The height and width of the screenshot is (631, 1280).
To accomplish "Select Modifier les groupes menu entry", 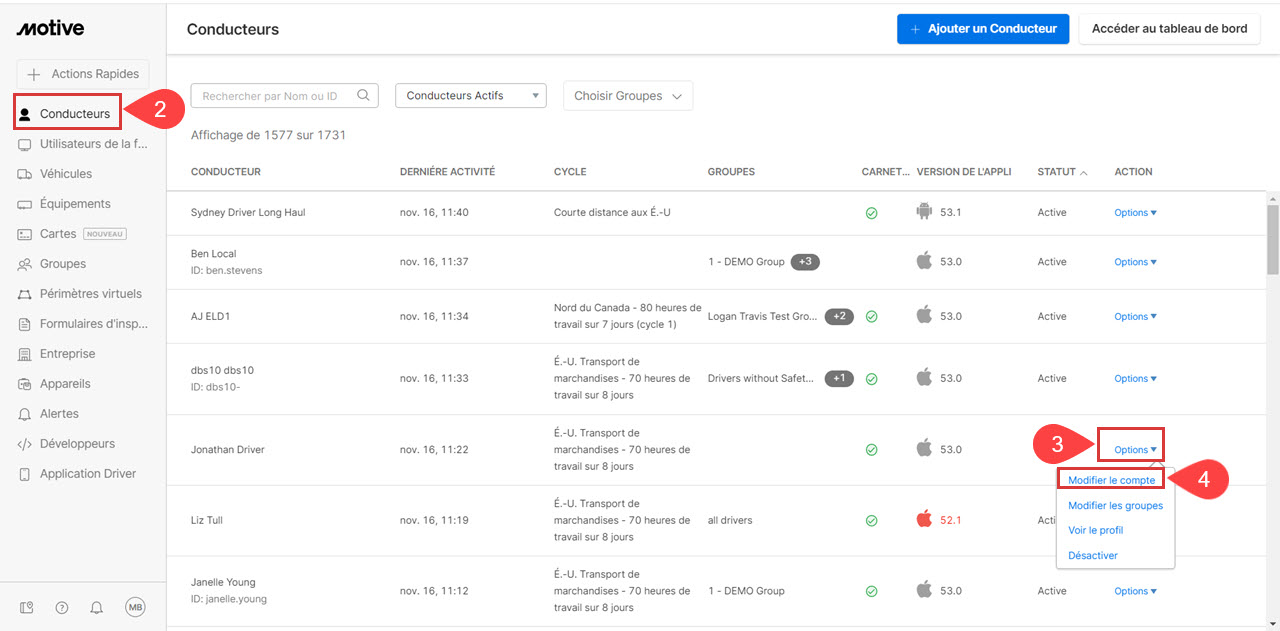I will click(x=1115, y=505).
